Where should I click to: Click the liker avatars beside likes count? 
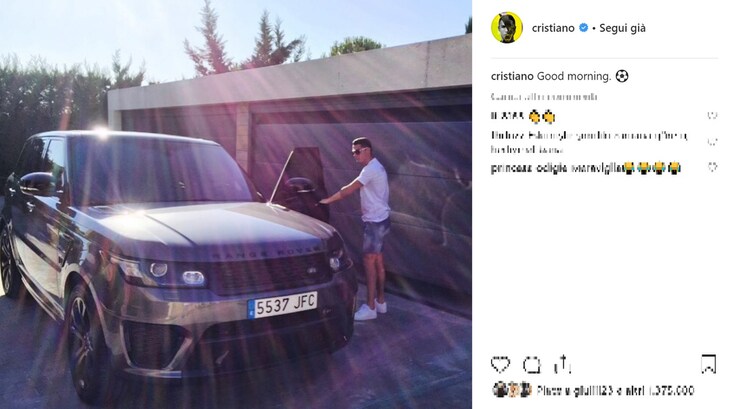pos(512,390)
